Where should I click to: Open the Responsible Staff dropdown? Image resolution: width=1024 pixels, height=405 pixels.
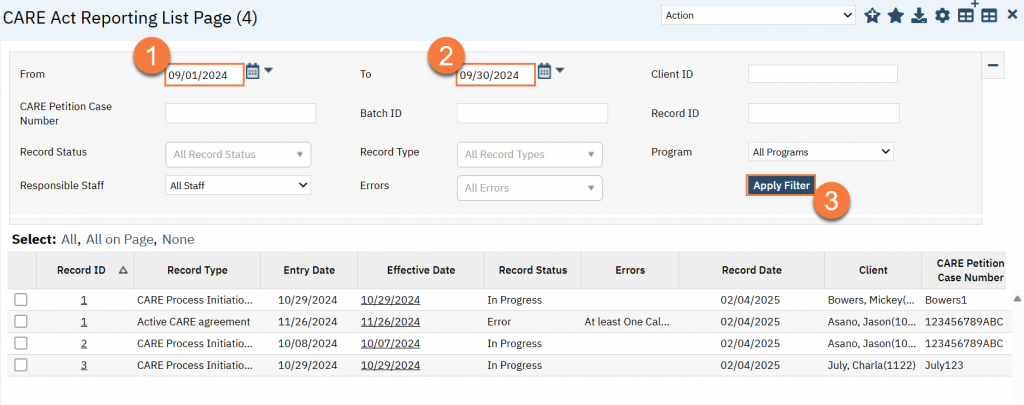[x=238, y=185]
